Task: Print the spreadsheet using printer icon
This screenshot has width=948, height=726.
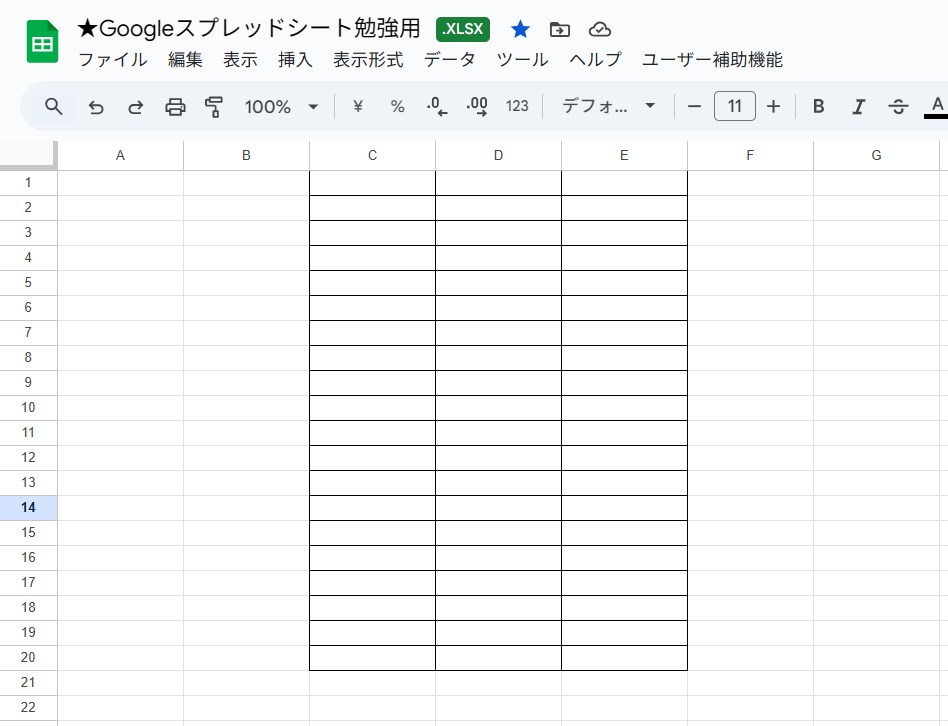Action: [x=175, y=106]
